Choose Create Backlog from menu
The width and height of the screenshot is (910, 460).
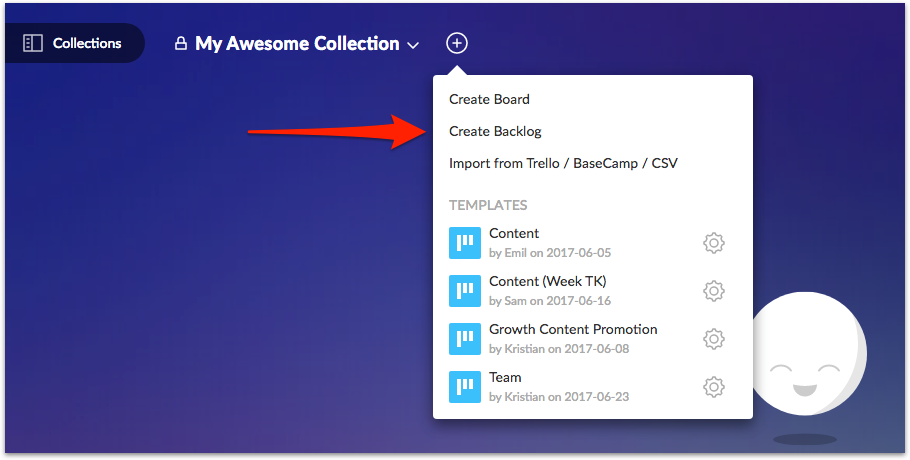pyautogui.click(x=495, y=132)
